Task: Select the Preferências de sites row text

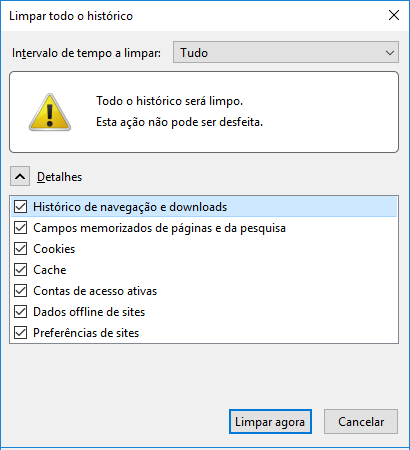Action: 86,333
